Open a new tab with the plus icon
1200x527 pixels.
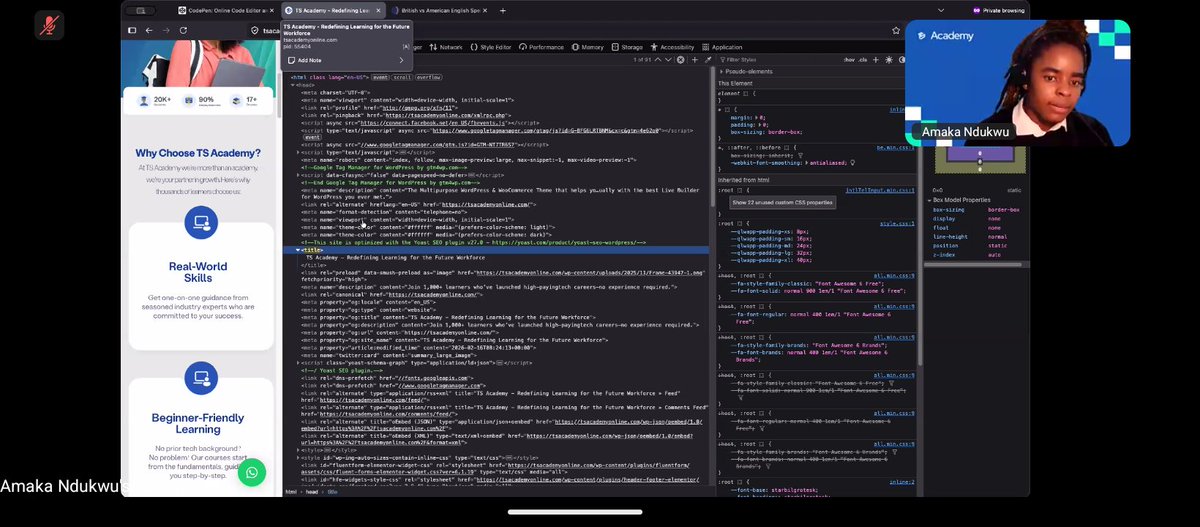[502, 11]
